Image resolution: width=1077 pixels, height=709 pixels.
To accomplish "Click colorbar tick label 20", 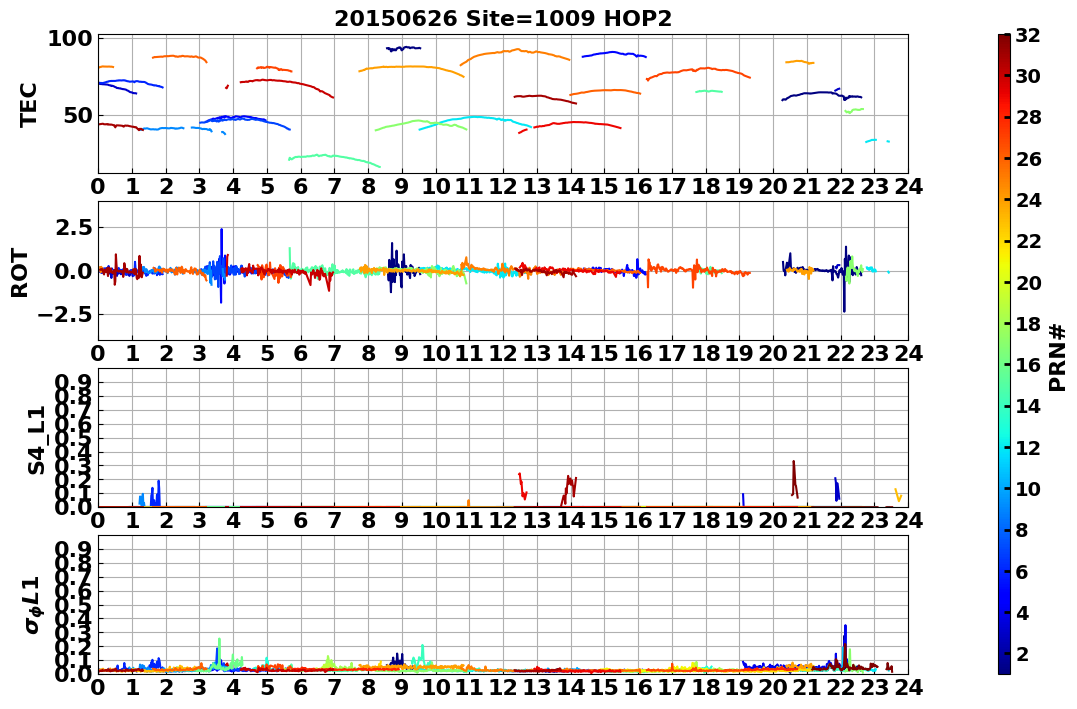I will click(1029, 282).
